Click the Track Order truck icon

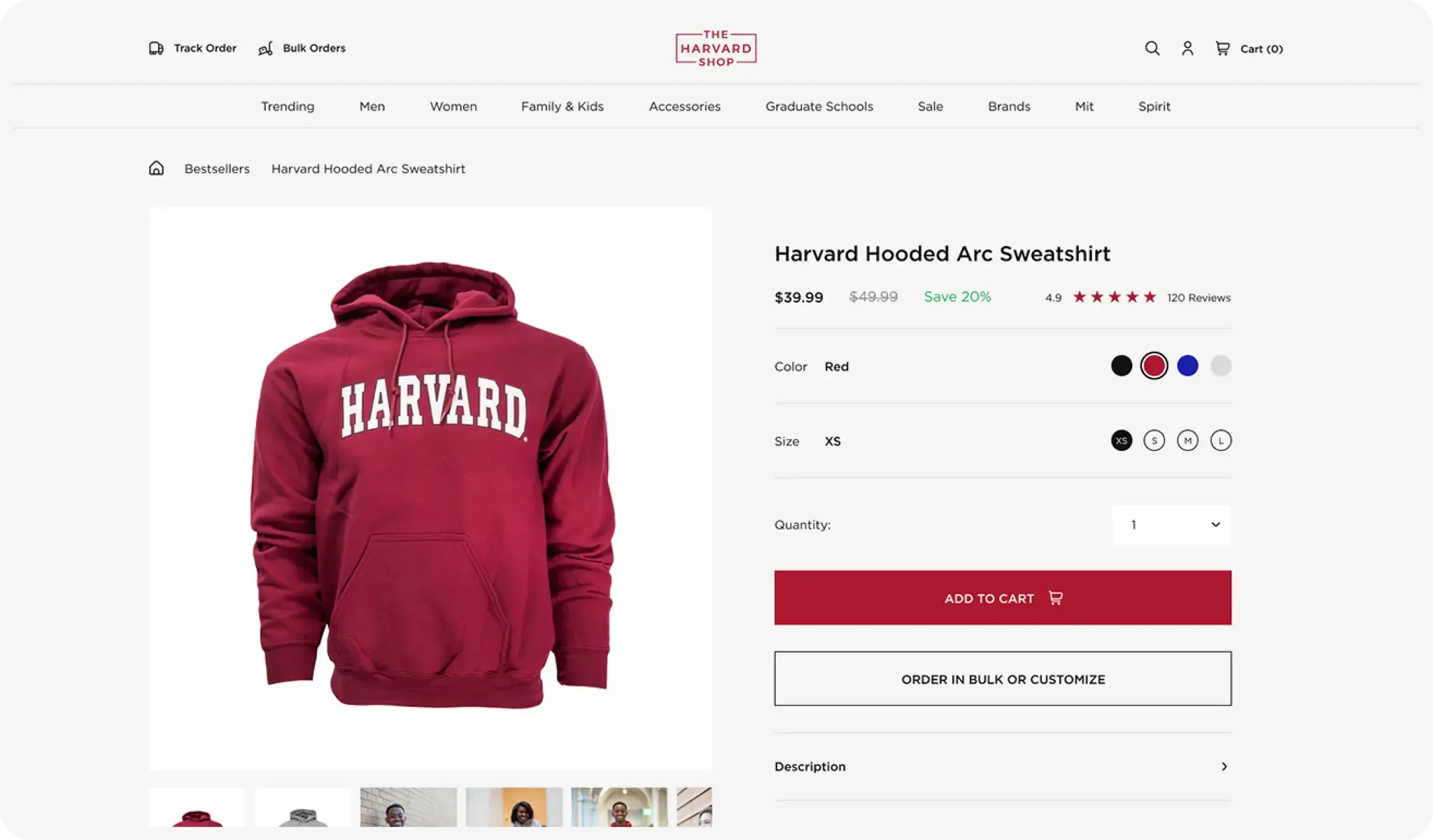(x=156, y=48)
